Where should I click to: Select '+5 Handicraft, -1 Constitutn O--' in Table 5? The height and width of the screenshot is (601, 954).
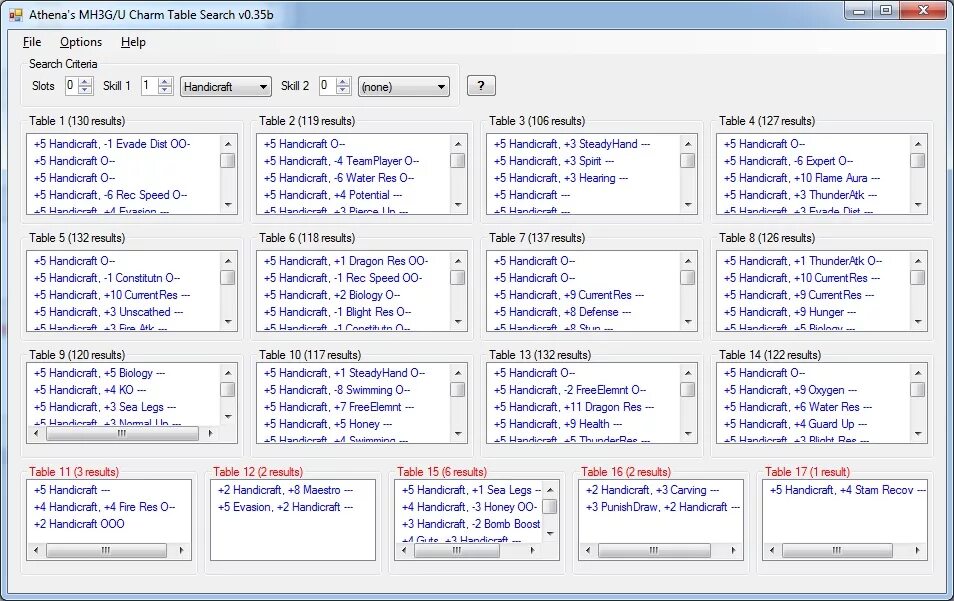pos(106,278)
